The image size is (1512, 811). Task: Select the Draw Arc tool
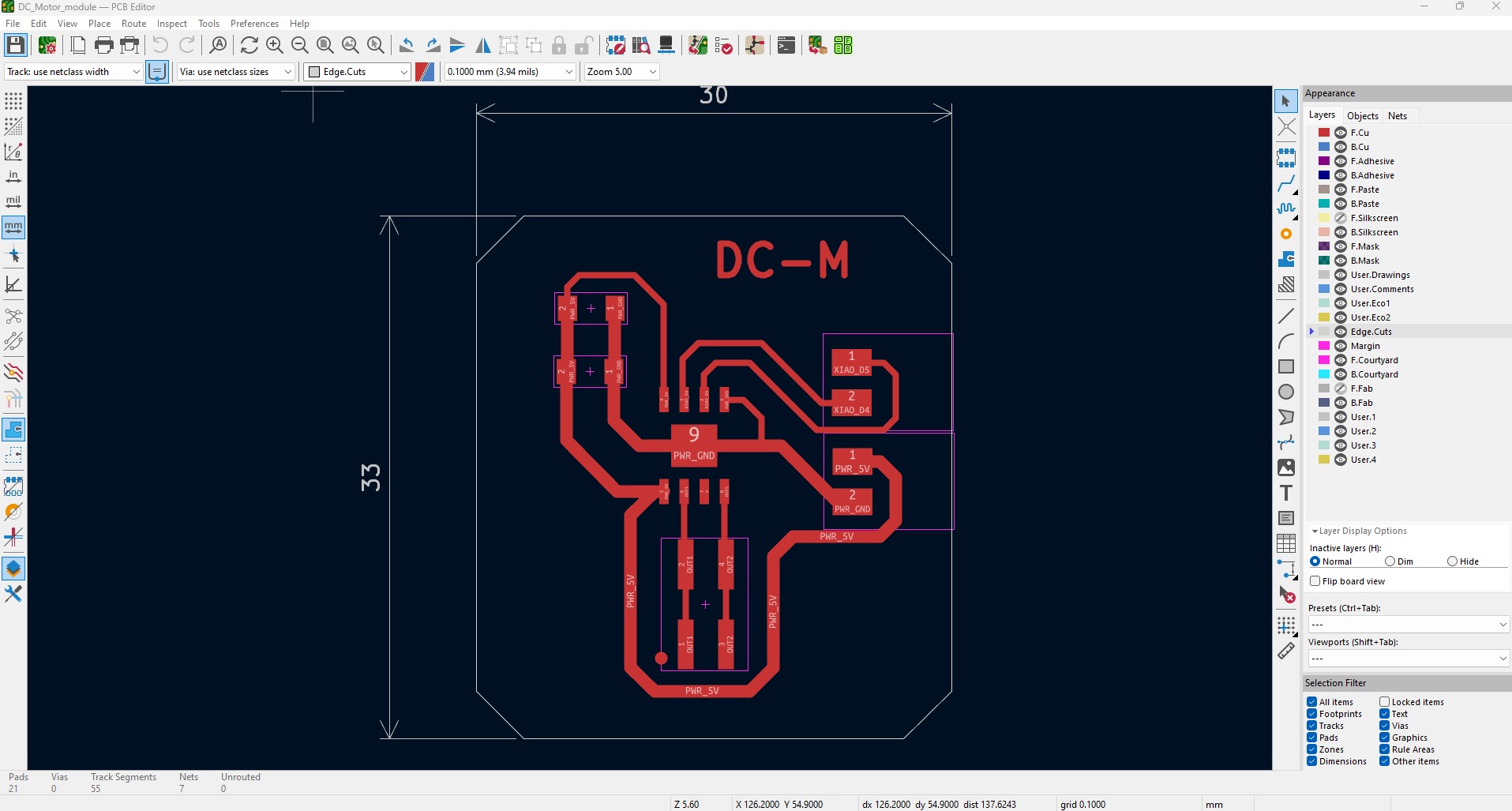click(x=1286, y=341)
